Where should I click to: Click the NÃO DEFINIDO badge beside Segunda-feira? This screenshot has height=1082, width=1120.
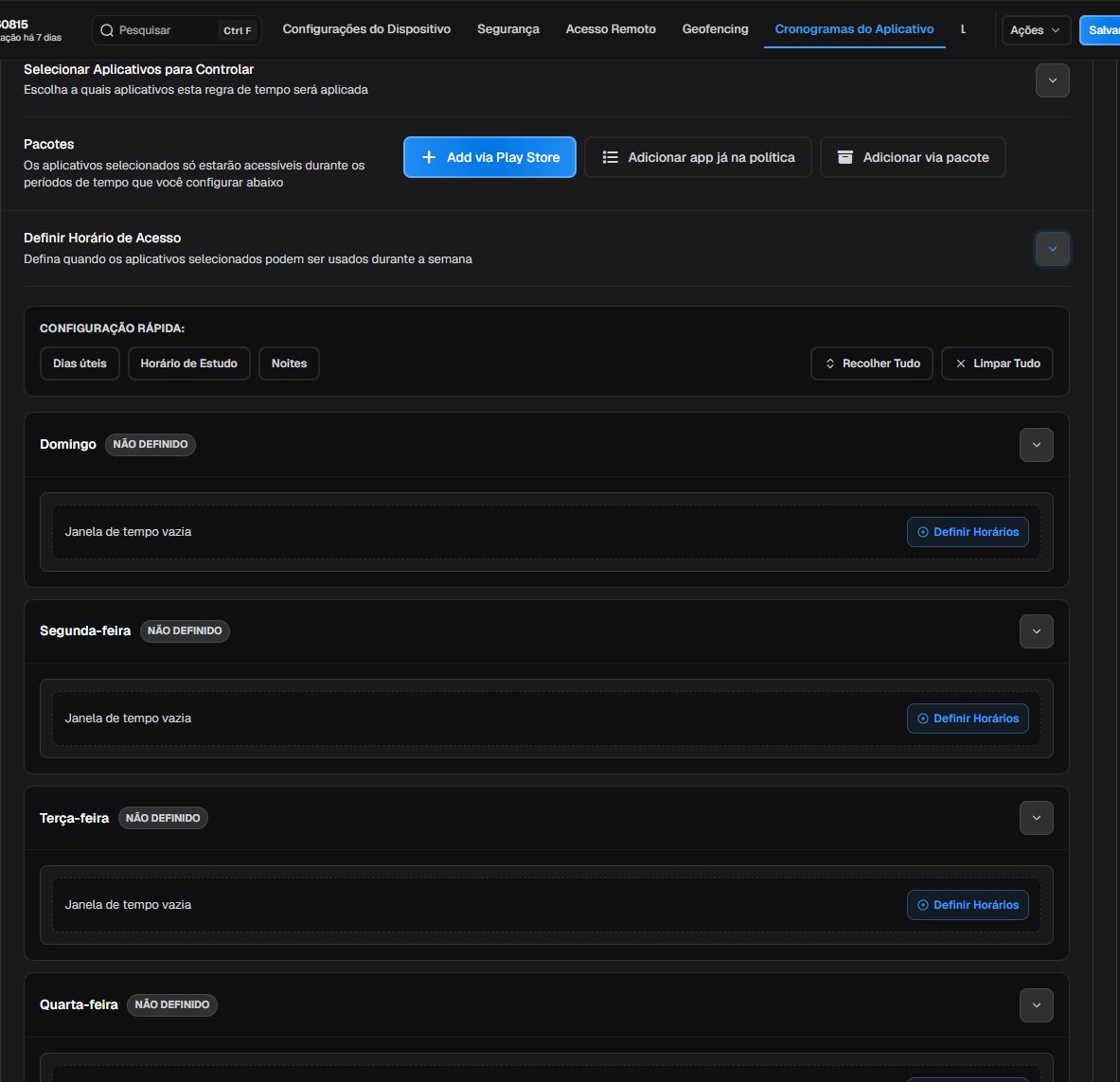point(185,630)
